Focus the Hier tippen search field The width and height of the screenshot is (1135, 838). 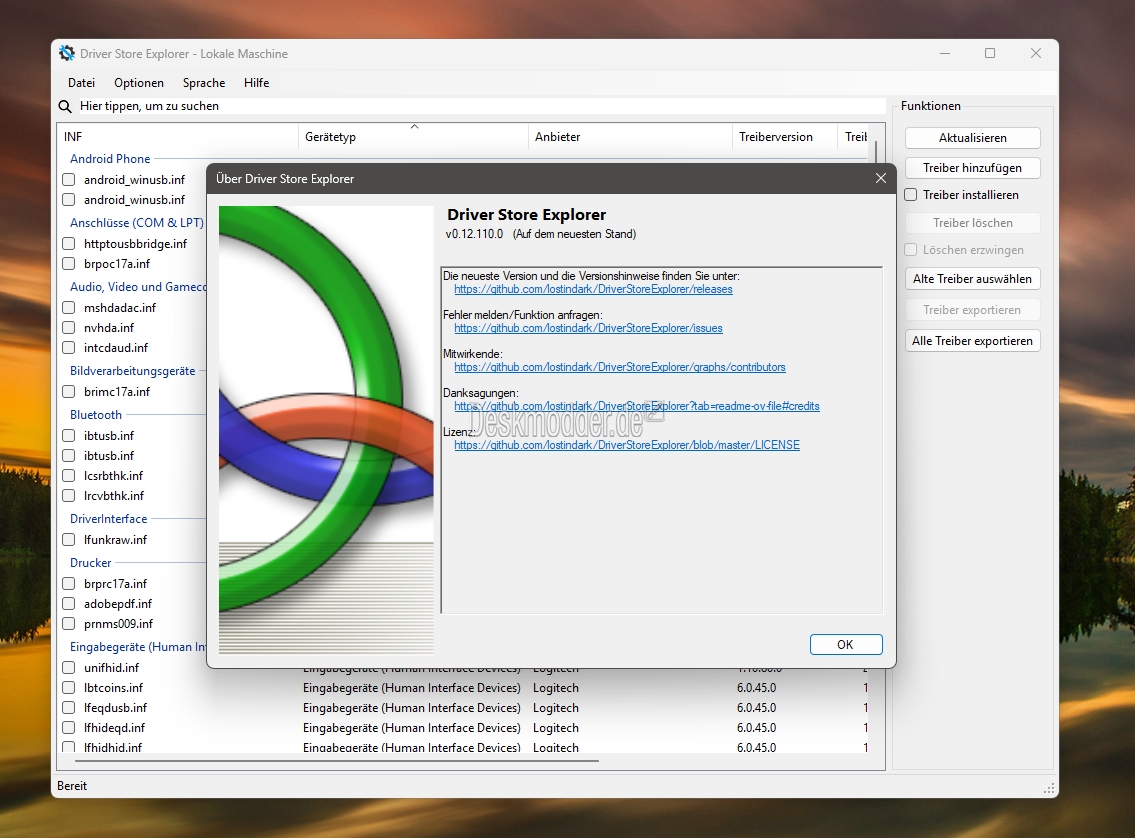[x=481, y=106]
